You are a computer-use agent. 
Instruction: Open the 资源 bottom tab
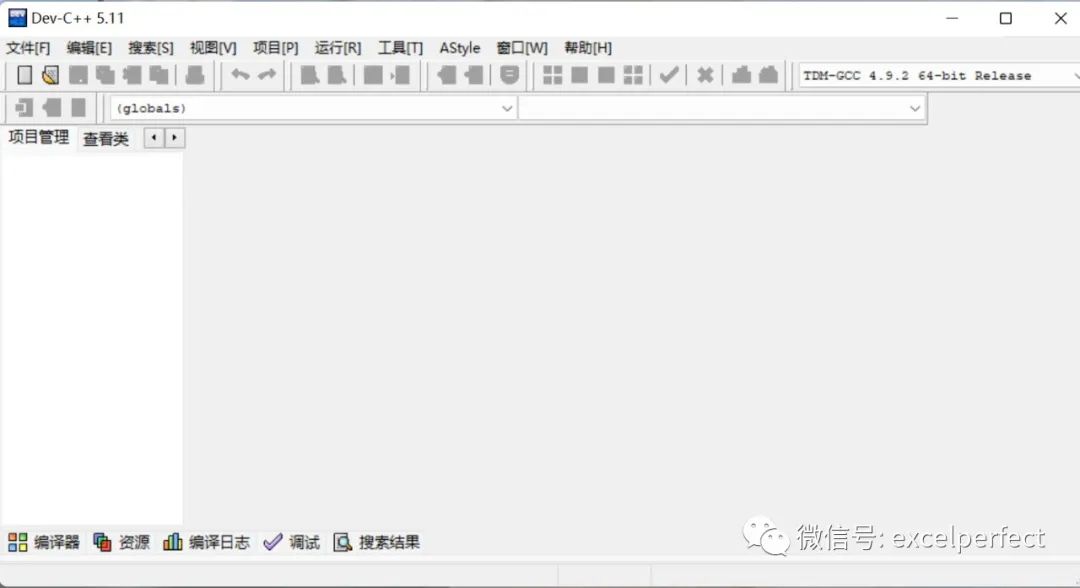[121, 542]
